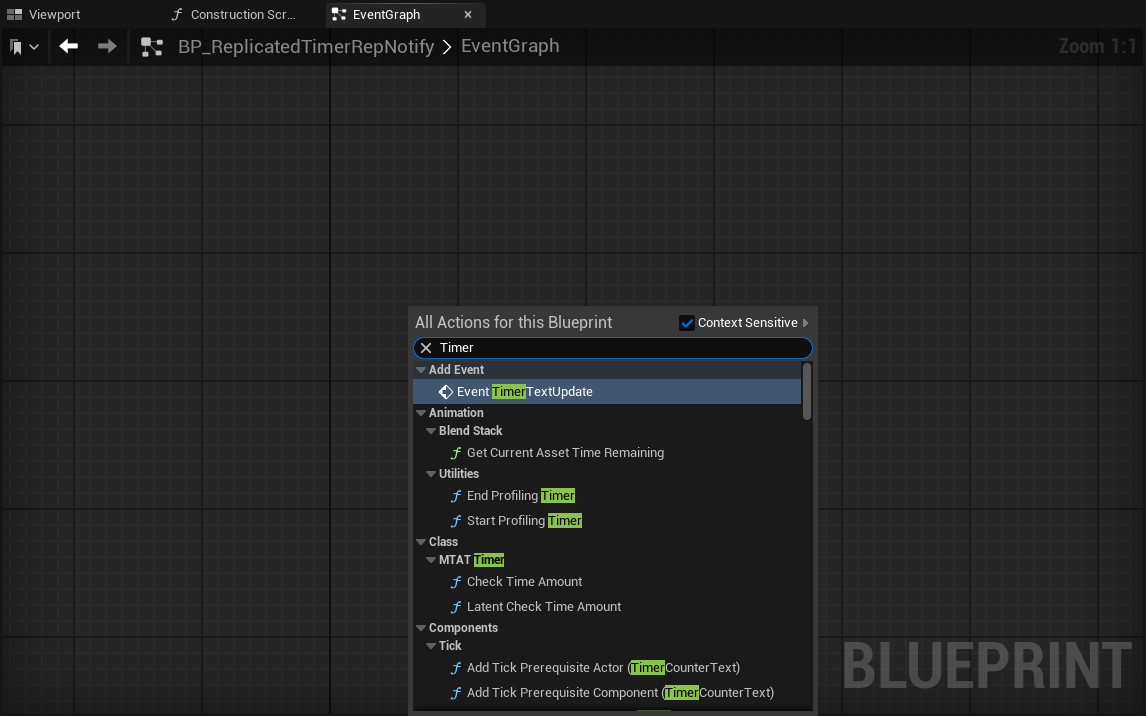Click the event icon beside Event TimerTextUpdate
1146x716 pixels.
coord(446,392)
